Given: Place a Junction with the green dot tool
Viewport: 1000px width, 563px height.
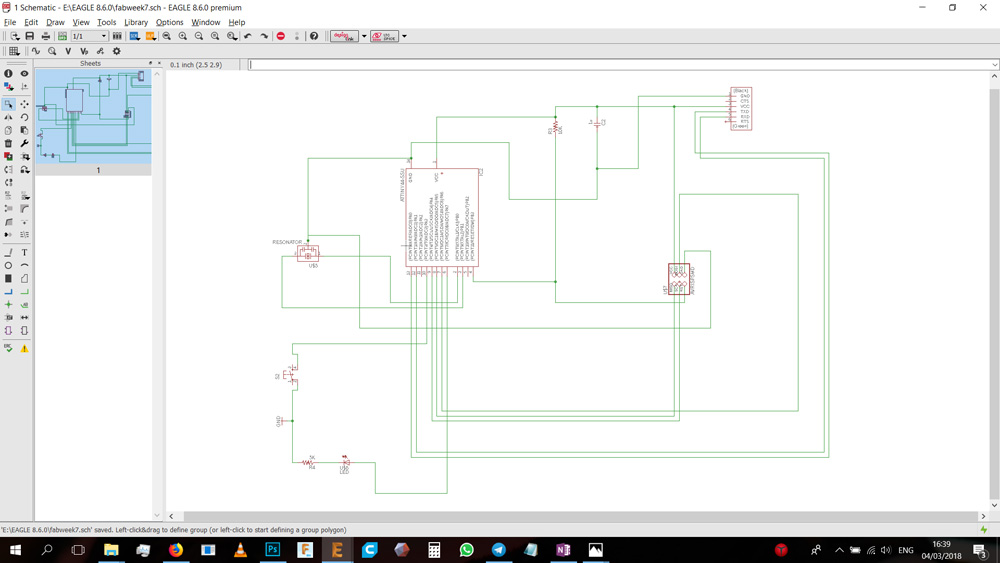Looking at the screenshot, I should coord(8,305).
